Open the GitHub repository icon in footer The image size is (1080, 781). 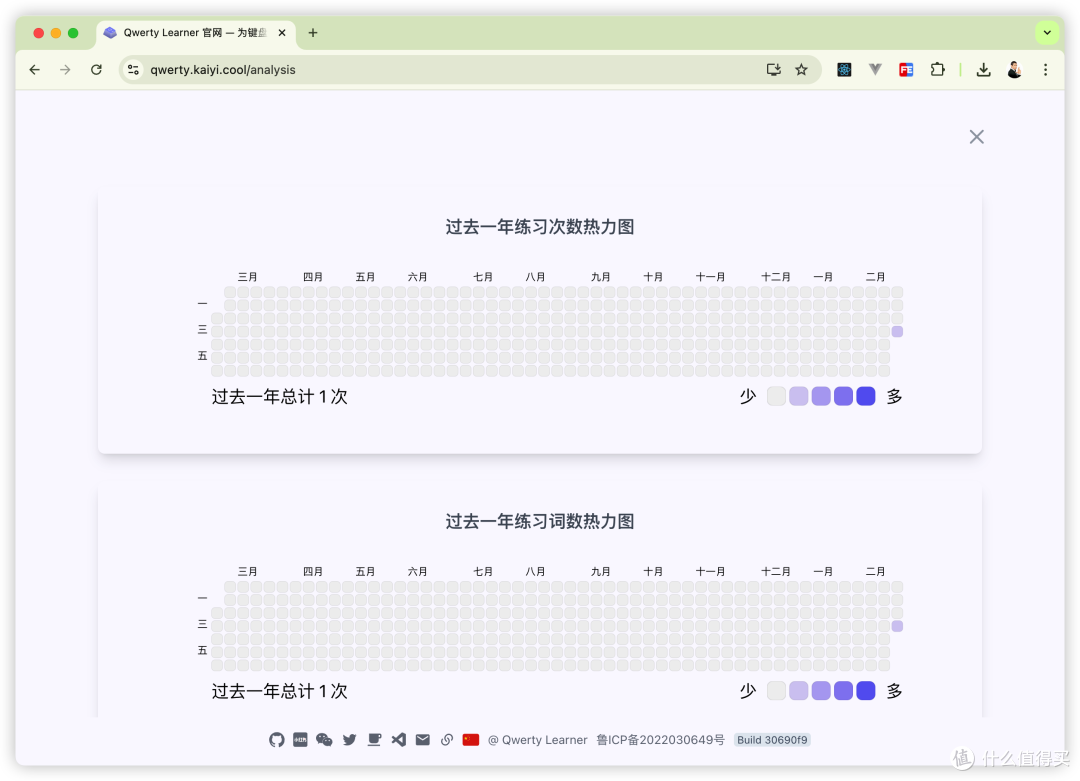pos(276,740)
